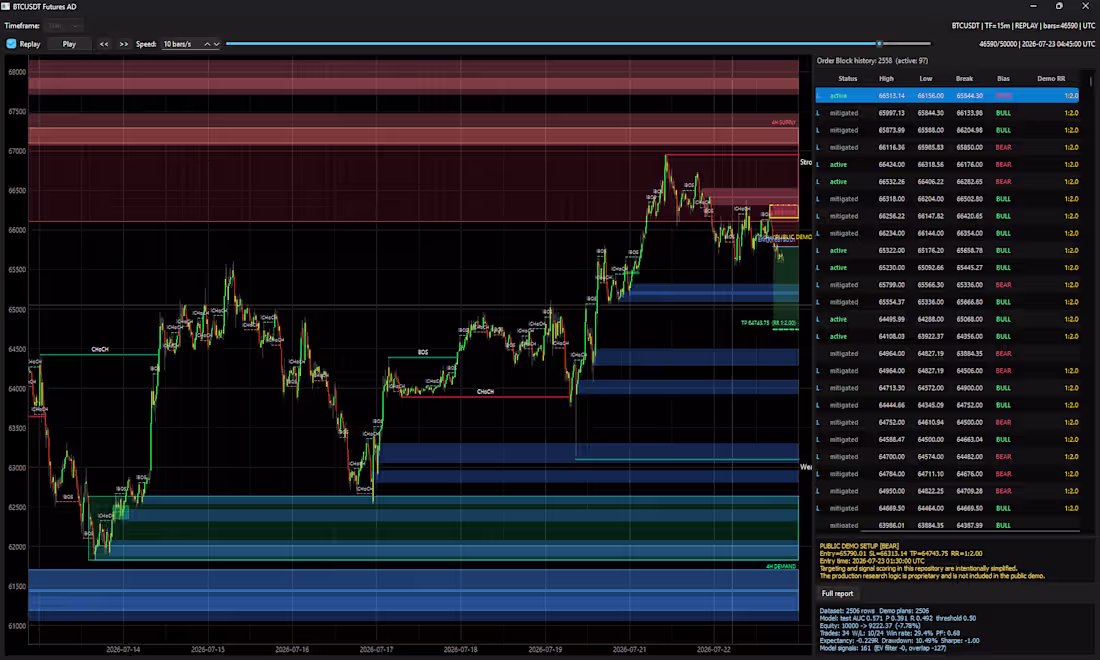The height and width of the screenshot is (660, 1100).
Task: Select the BEAR row with High 66116.36
Action: (x=947, y=147)
